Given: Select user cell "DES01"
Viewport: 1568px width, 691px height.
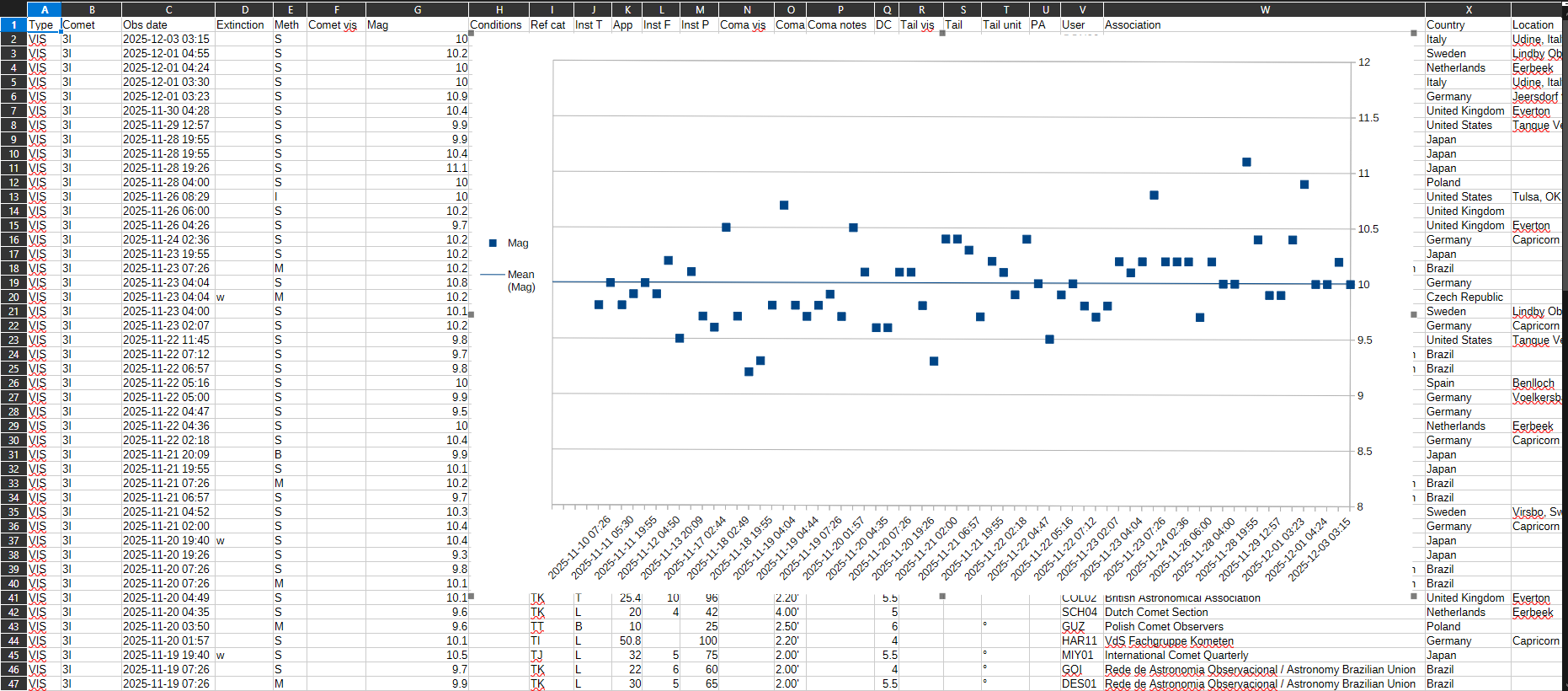Looking at the screenshot, I should point(1082,683).
